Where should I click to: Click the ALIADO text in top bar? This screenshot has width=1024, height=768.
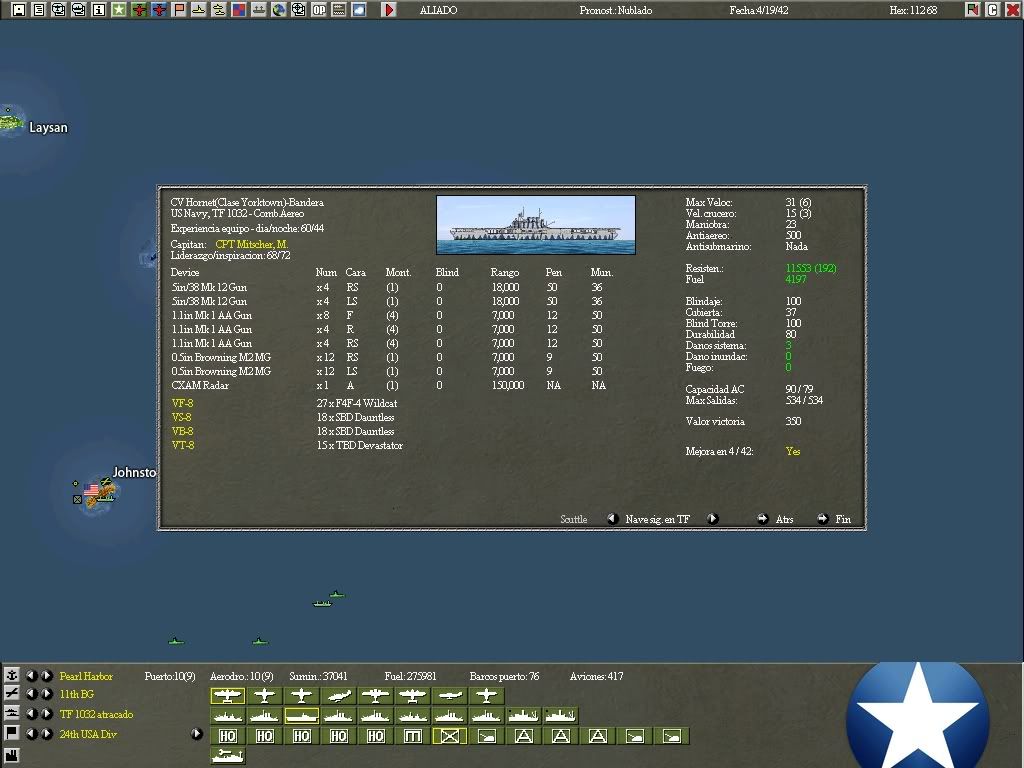pyautogui.click(x=438, y=10)
